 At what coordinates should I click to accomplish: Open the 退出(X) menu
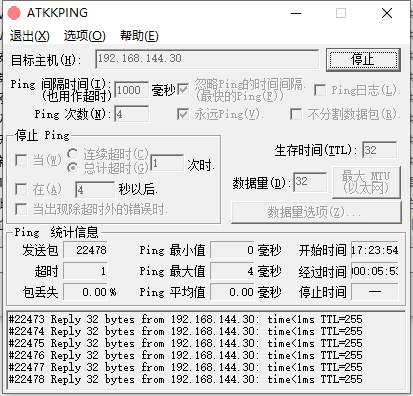pyautogui.click(x=30, y=36)
